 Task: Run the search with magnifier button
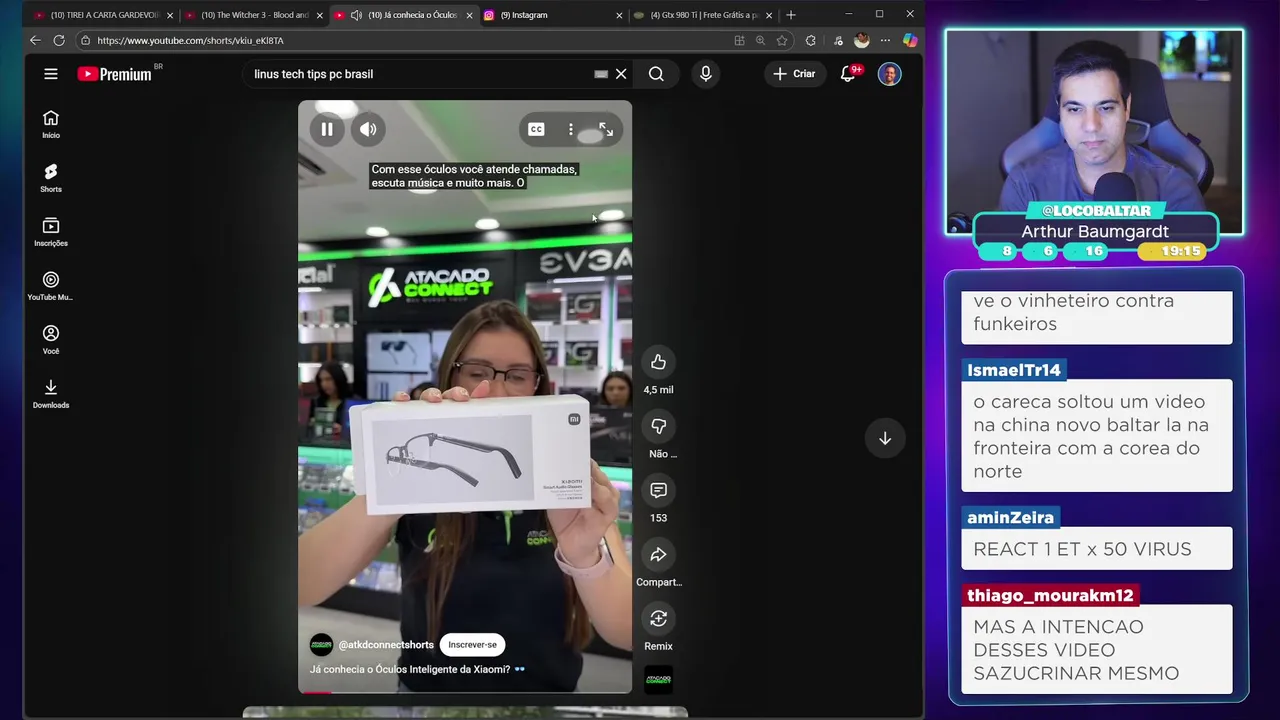(656, 74)
